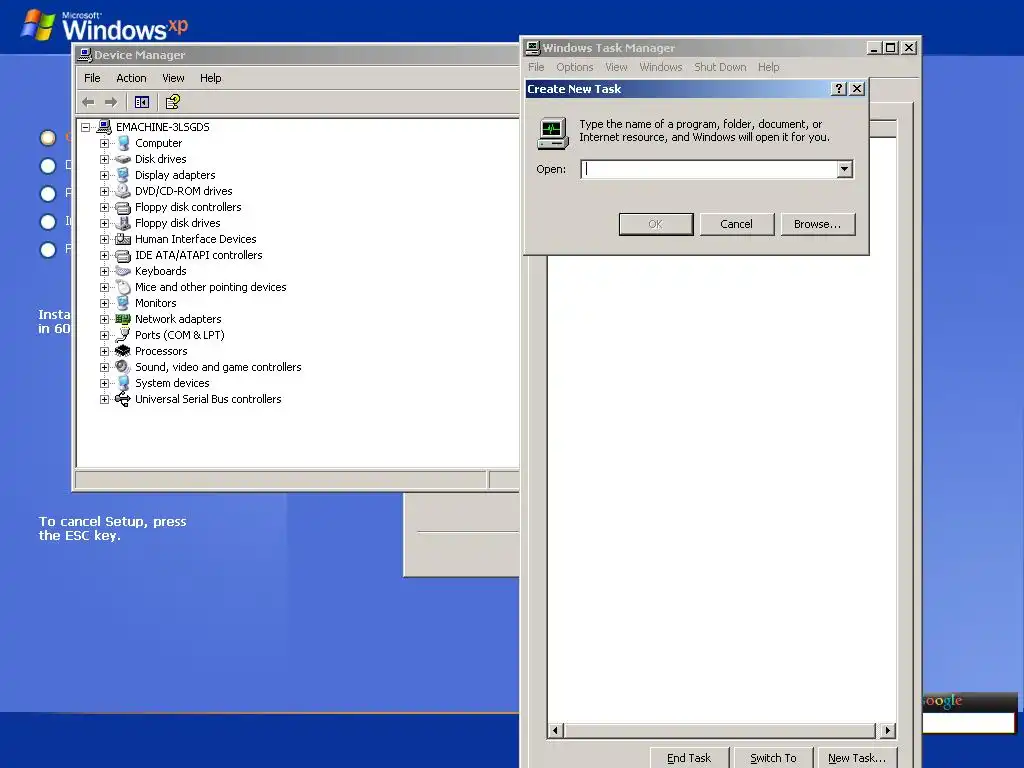Image resolution: width=1024 pixels, height=768 pixels.
Task: Collapse the EMACHINE-3LSGDS root node
Action: (x=86, y=127)
